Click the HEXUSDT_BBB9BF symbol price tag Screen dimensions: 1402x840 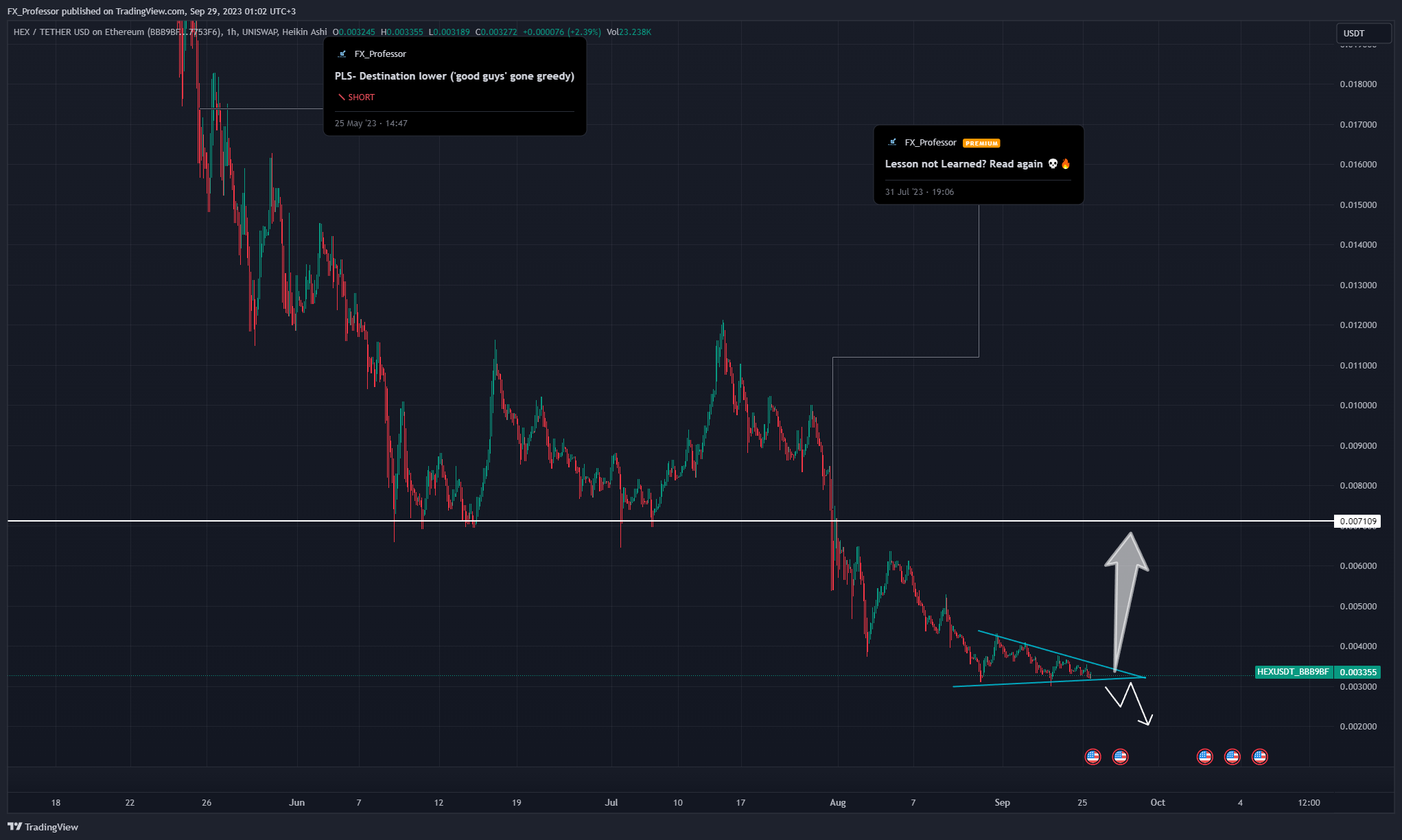[1293, 672]
